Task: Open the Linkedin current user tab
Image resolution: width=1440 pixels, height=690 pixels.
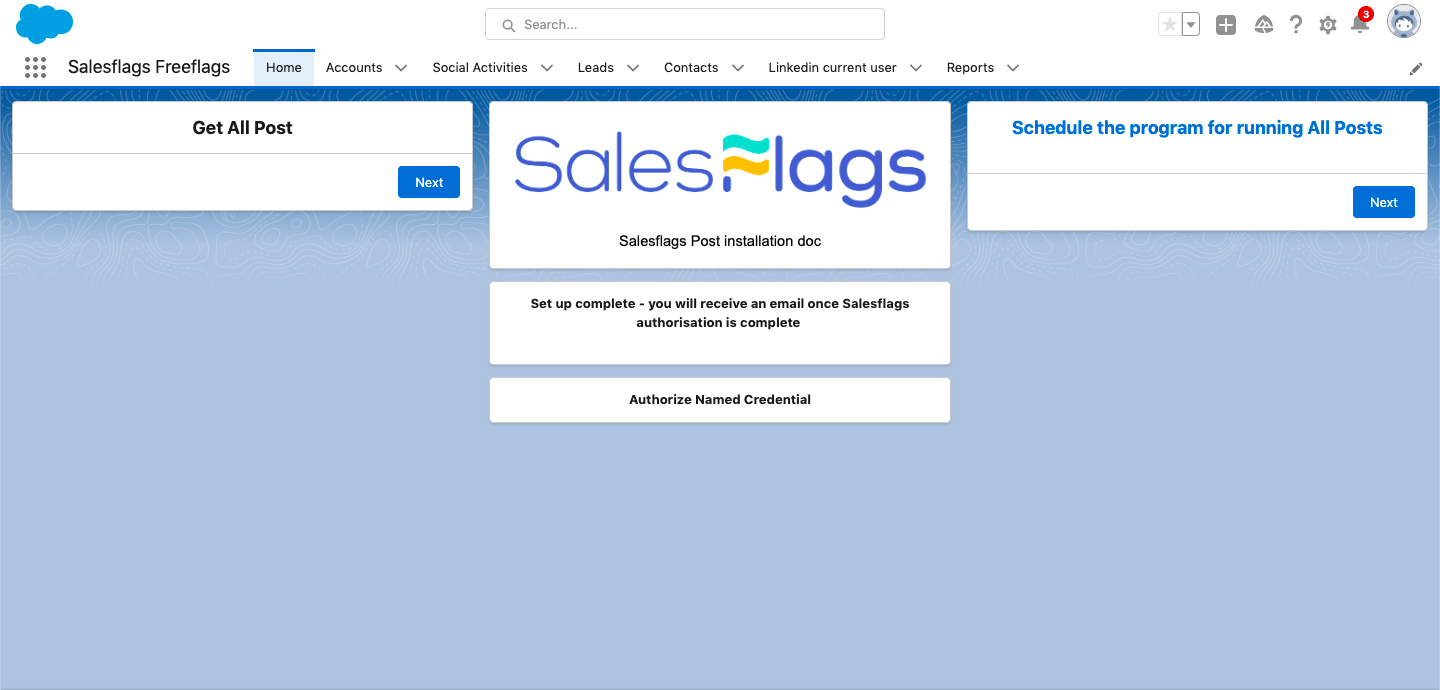Action: tap(832, 67)
